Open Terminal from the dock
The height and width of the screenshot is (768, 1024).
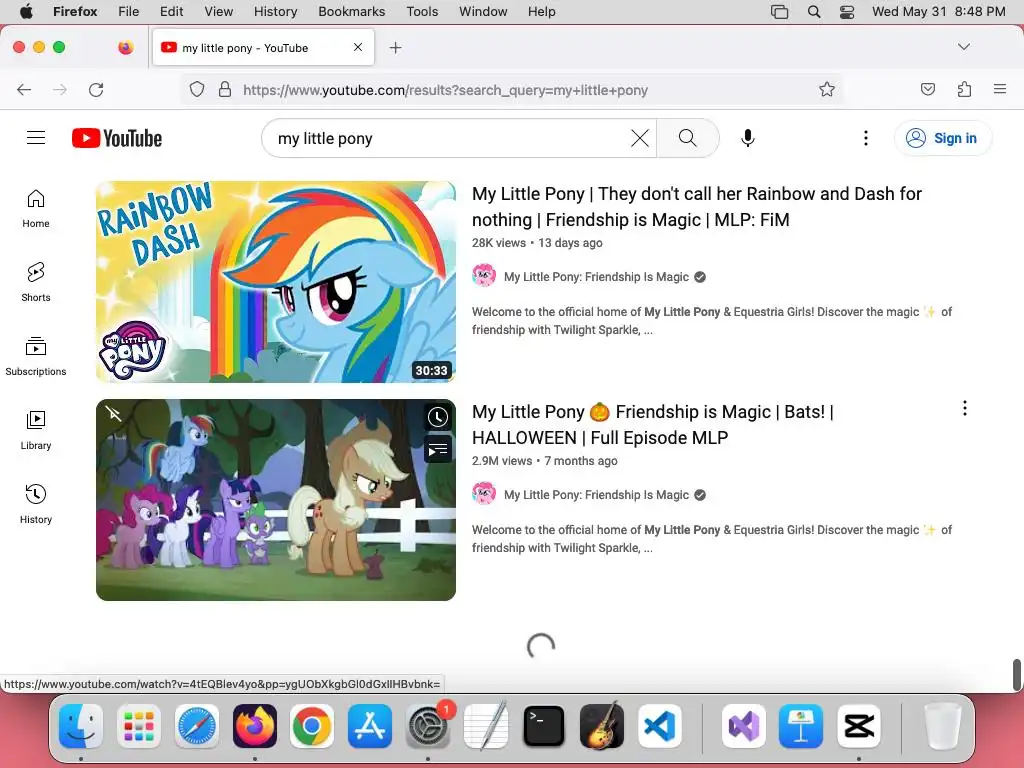click(543, 726)
